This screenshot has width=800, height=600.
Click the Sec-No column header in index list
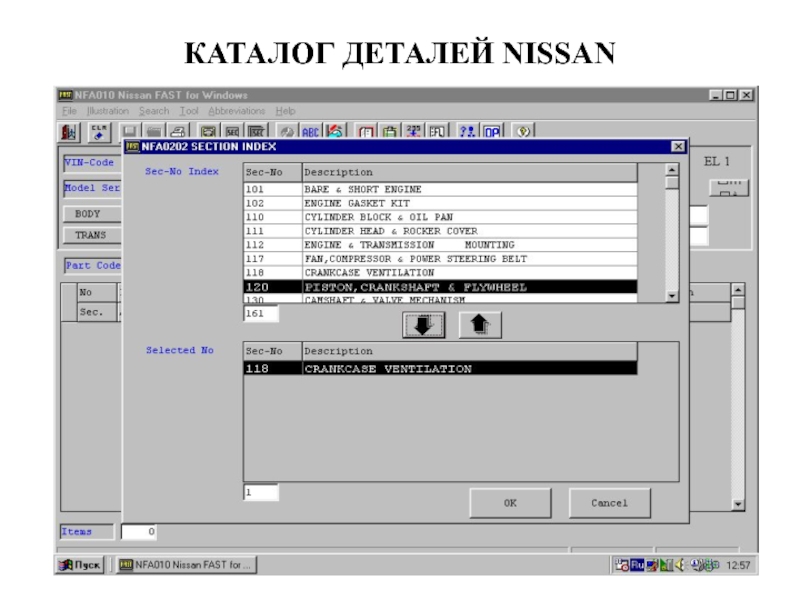(272, 172)
